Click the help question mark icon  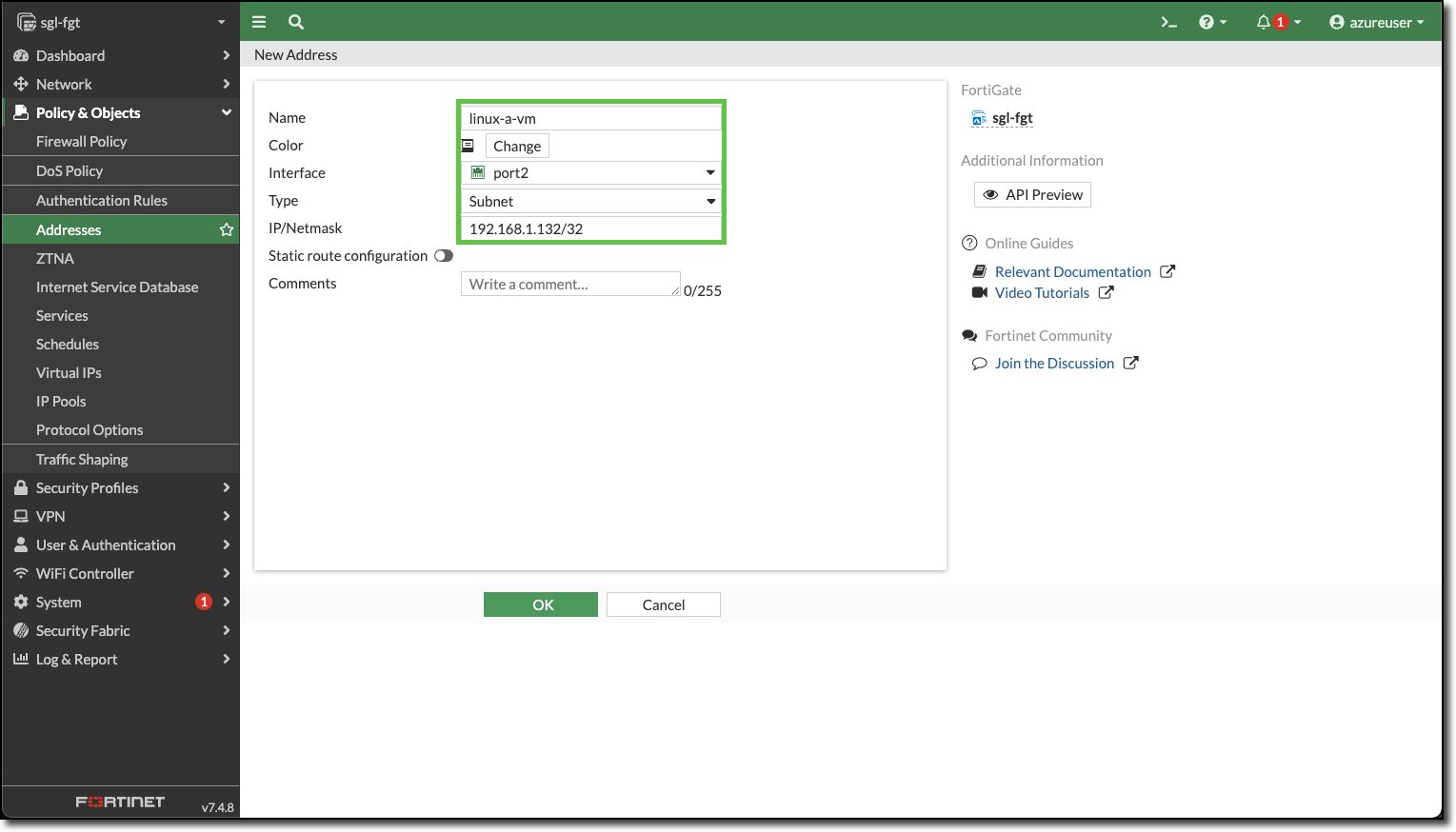pyautogui.click(x=1207, y=21)
